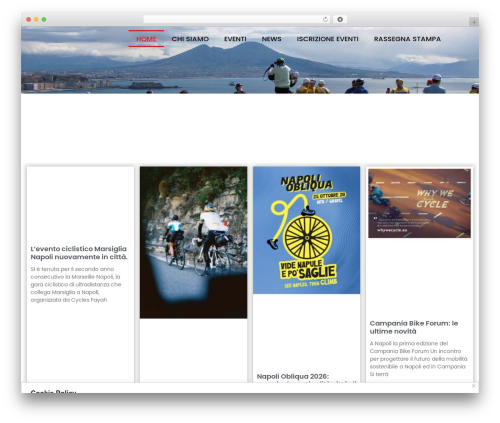Navigate to NEWS section

click(x=271, y=39)
